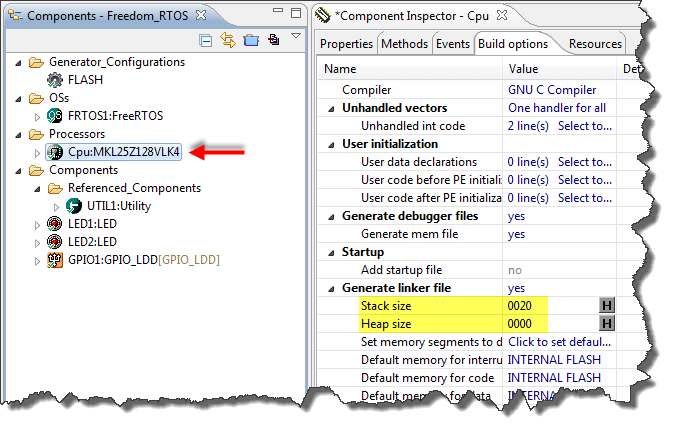Viewport: 677px width, 432px height.
Task: Collapse the Generate debugger files group
Action: click(331, 217)
